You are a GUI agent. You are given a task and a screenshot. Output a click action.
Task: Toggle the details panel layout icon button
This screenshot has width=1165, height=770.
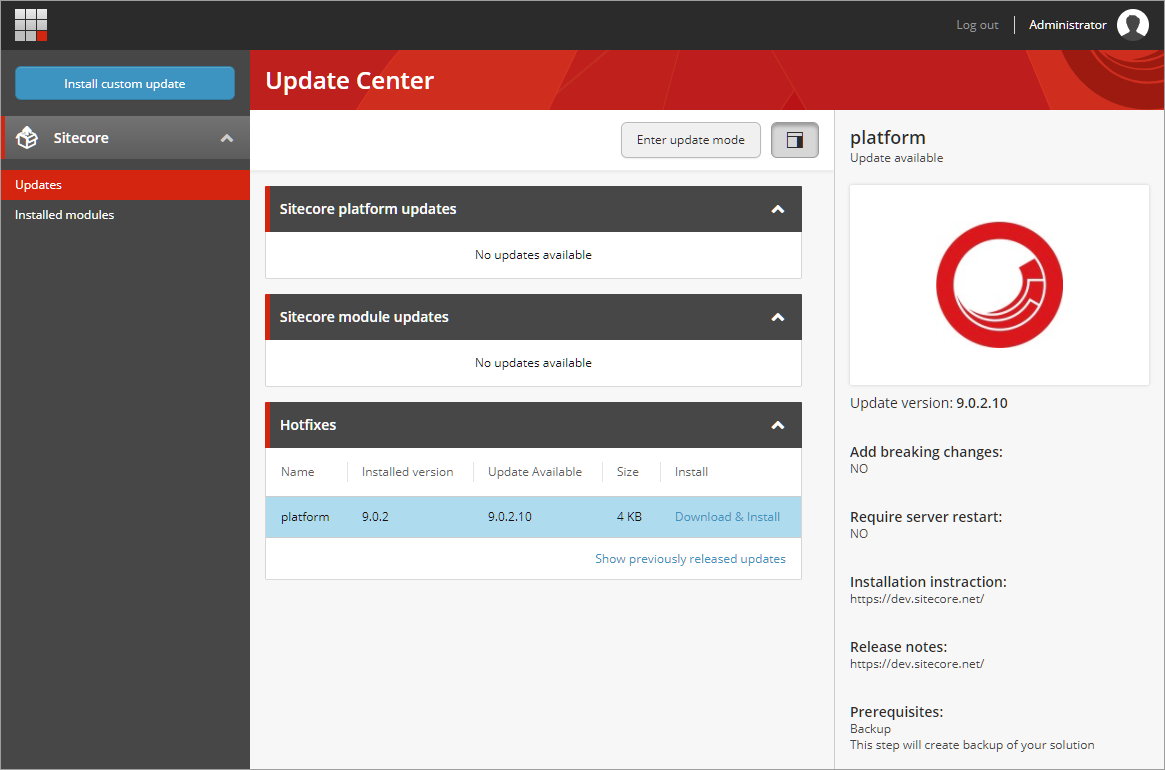[794, 140]
